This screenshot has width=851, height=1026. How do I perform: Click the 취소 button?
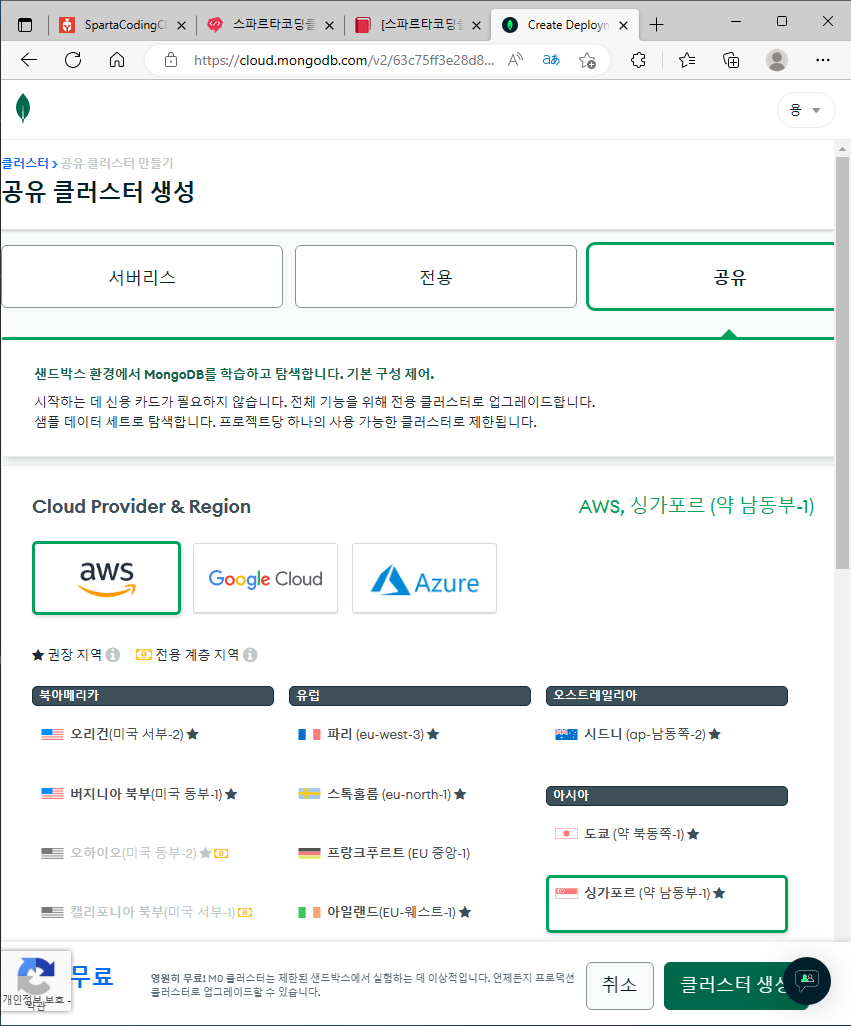[619, 985]
